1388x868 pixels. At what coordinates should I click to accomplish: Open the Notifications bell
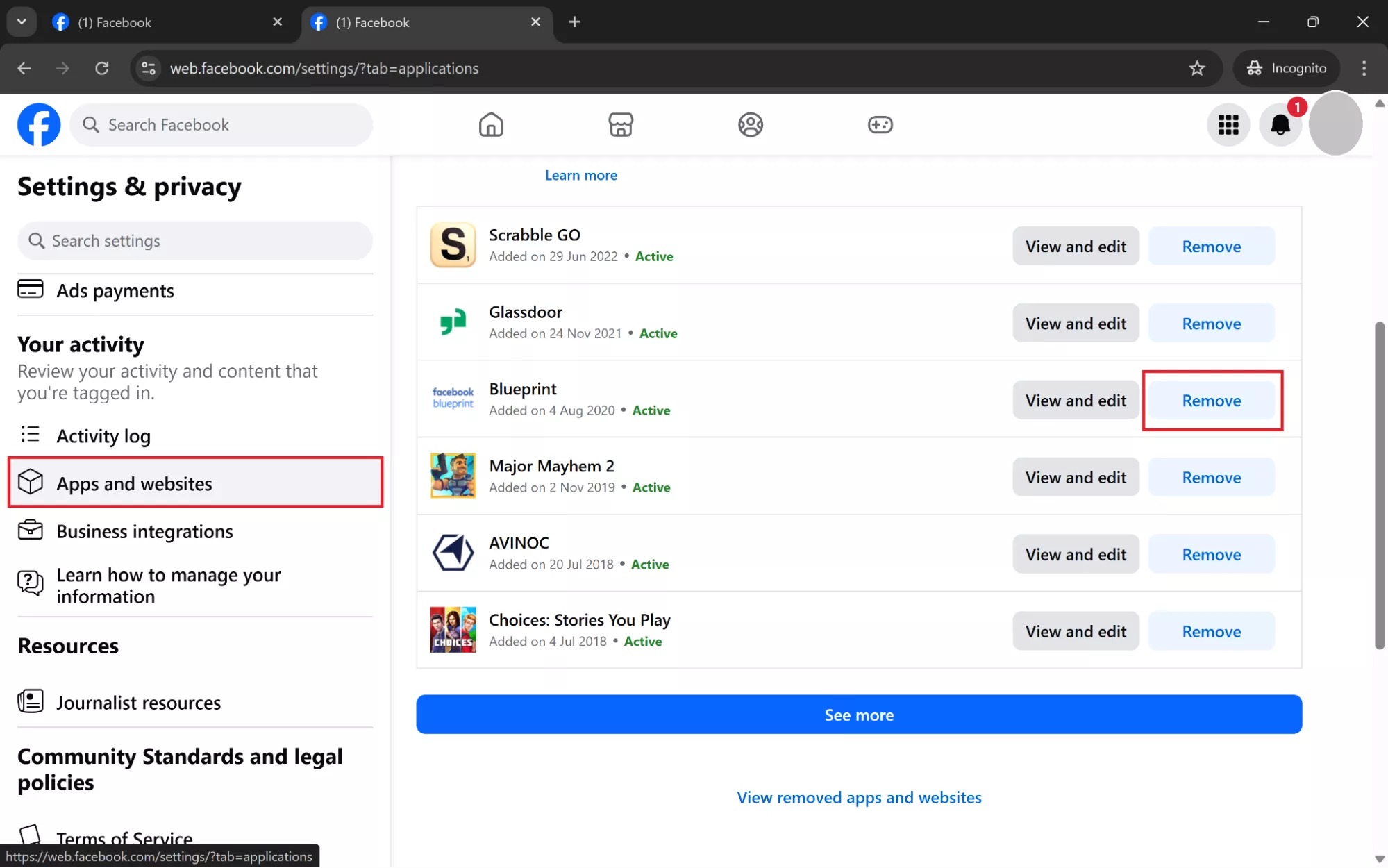(1280, 125)
